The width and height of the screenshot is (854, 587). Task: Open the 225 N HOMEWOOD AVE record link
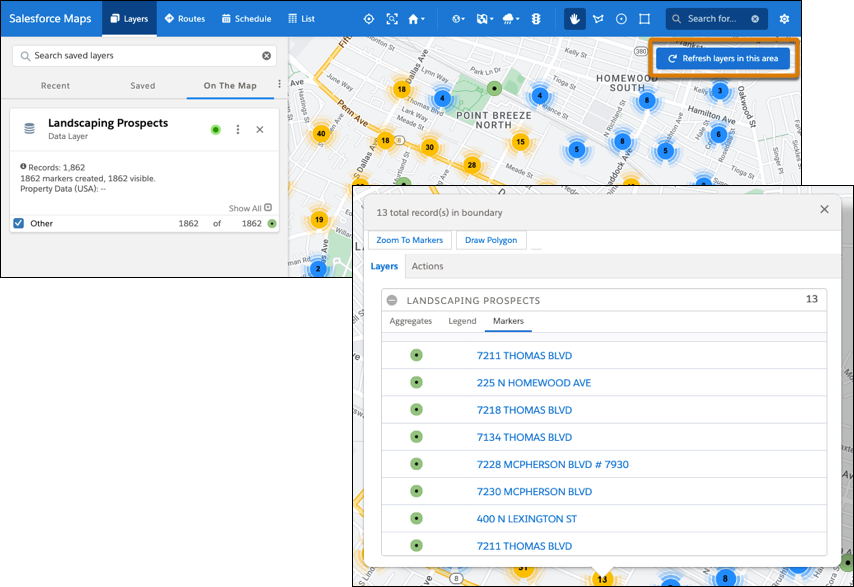click(x=534, y=383)
